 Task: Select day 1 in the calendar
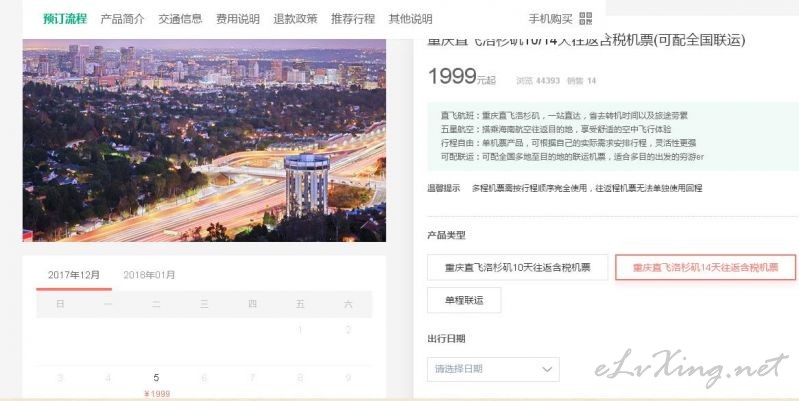[300, 330]
